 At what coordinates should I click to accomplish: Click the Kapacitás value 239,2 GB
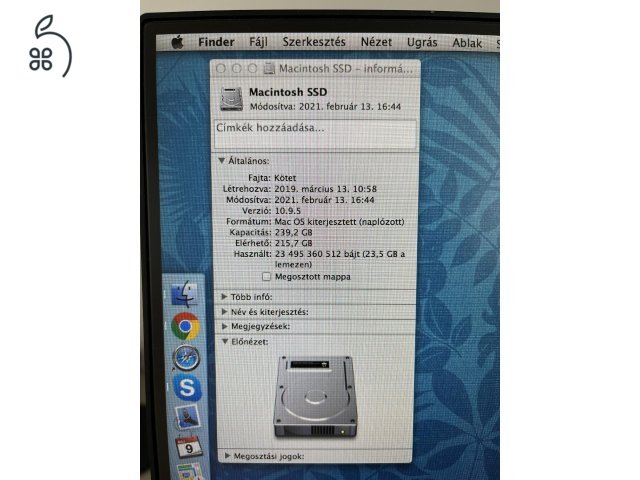[x=293, y=233]
